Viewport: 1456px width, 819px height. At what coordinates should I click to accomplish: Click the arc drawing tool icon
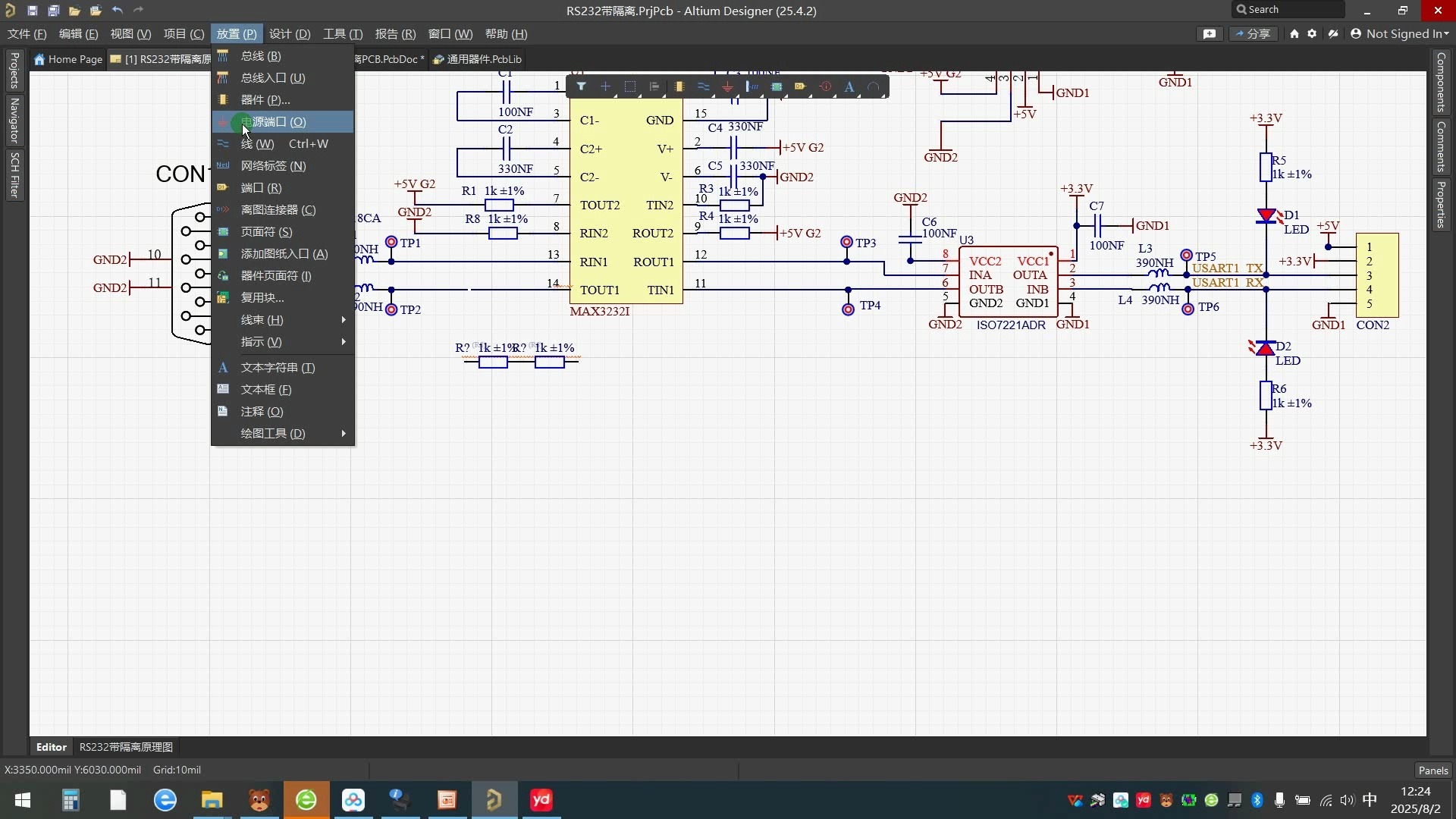pos(874,86)
